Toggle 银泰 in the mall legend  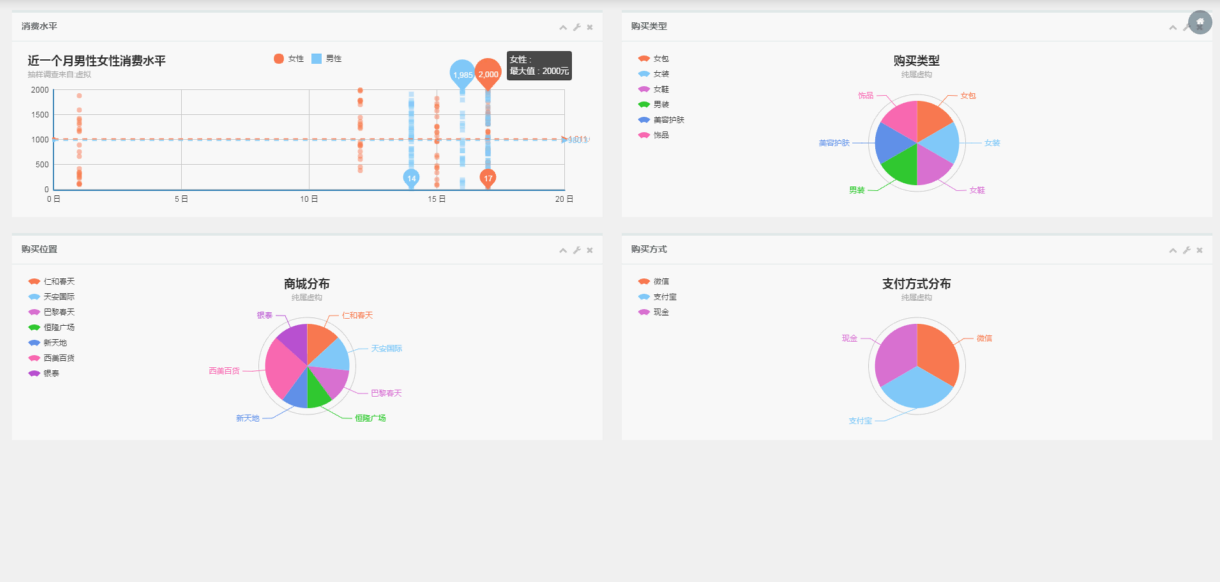coord(44,373)
